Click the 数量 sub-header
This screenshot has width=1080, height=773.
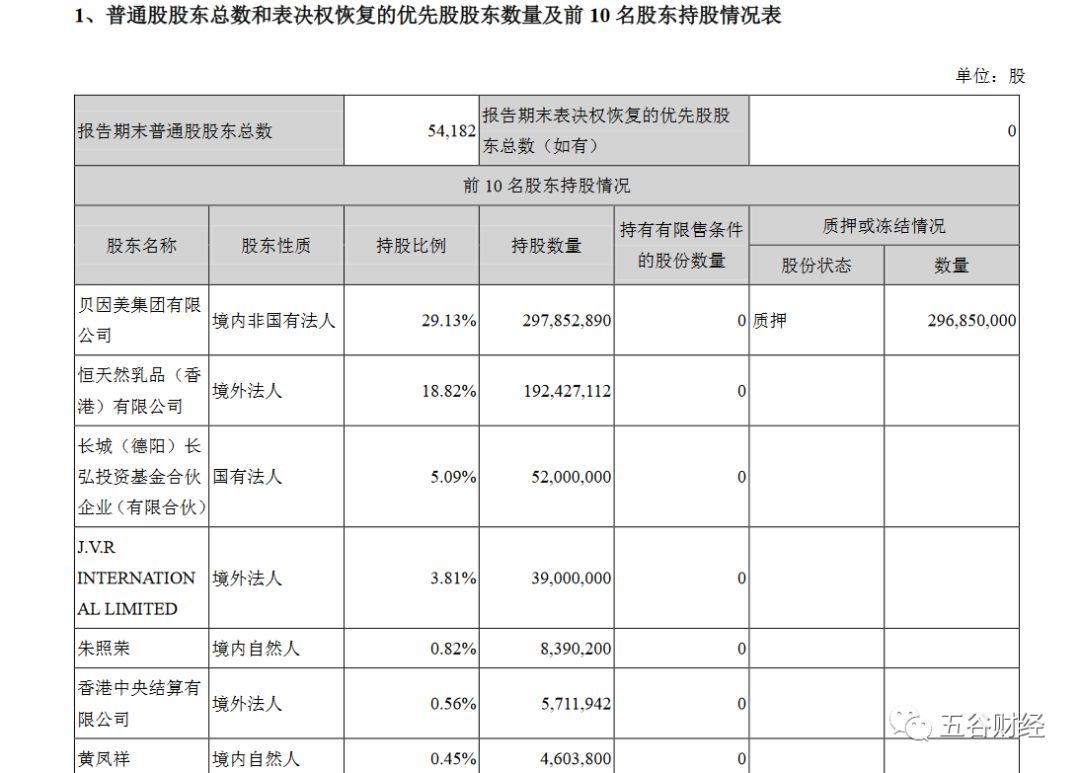(x=951, y=266)
